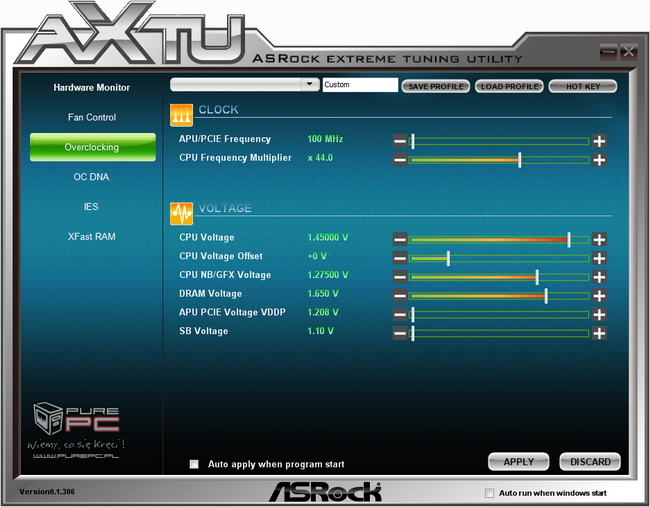Increase APU/PCIE Frequency with plus button
Screen dimensions: 650x507
coord(599,141)
